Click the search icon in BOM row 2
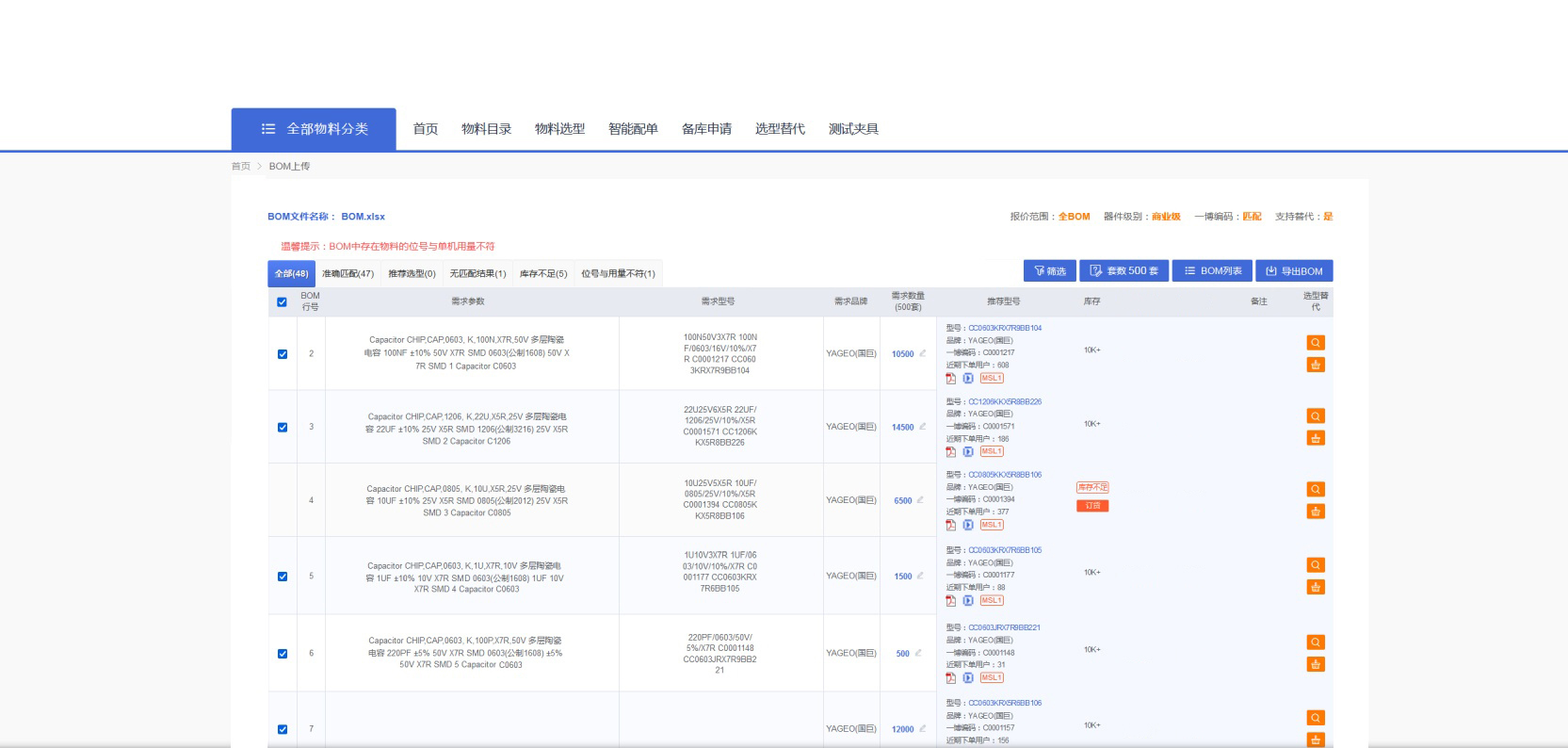 tap(1316, 343)
